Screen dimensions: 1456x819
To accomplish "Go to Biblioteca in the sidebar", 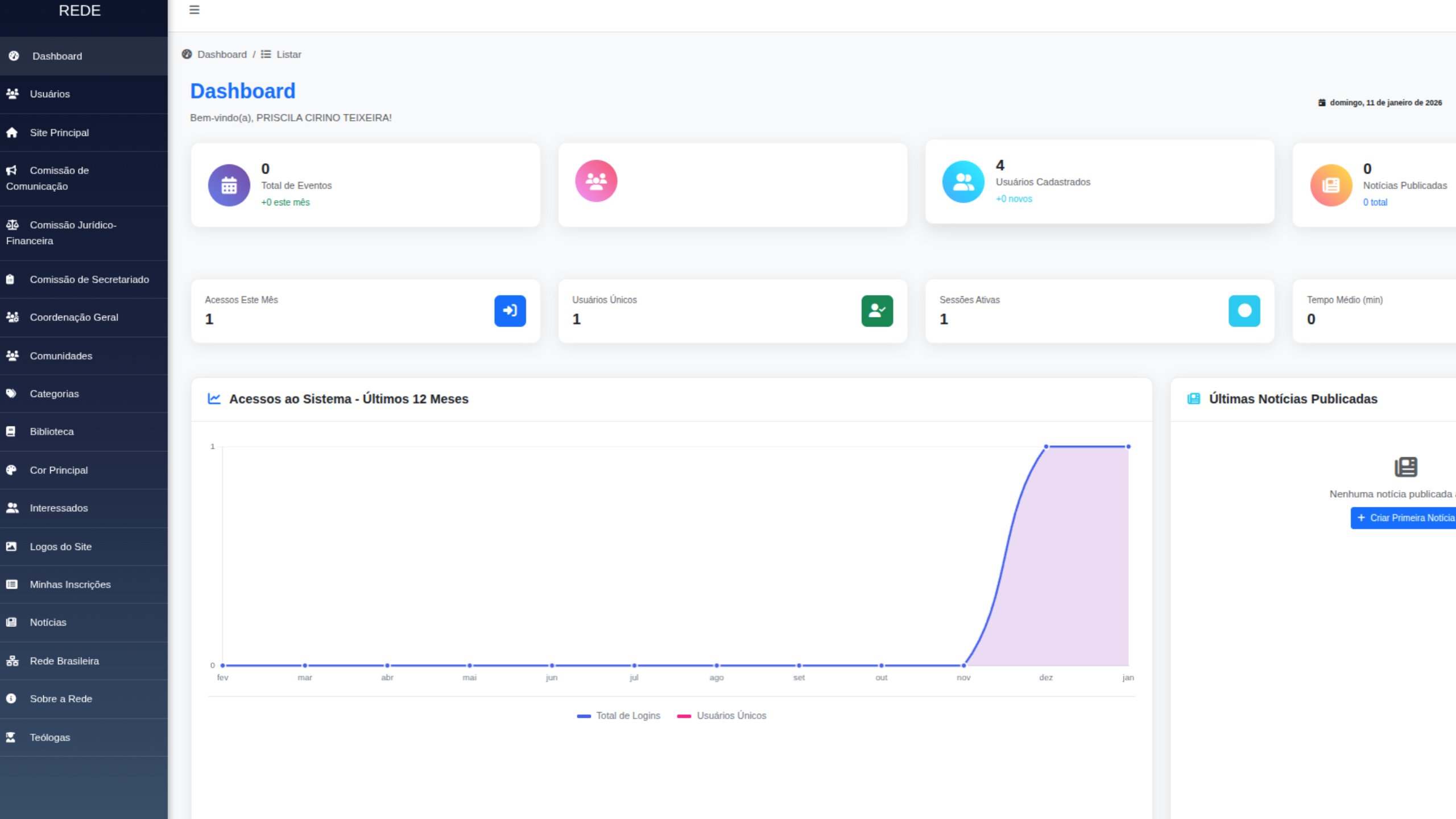I will (x=84, y=432).
